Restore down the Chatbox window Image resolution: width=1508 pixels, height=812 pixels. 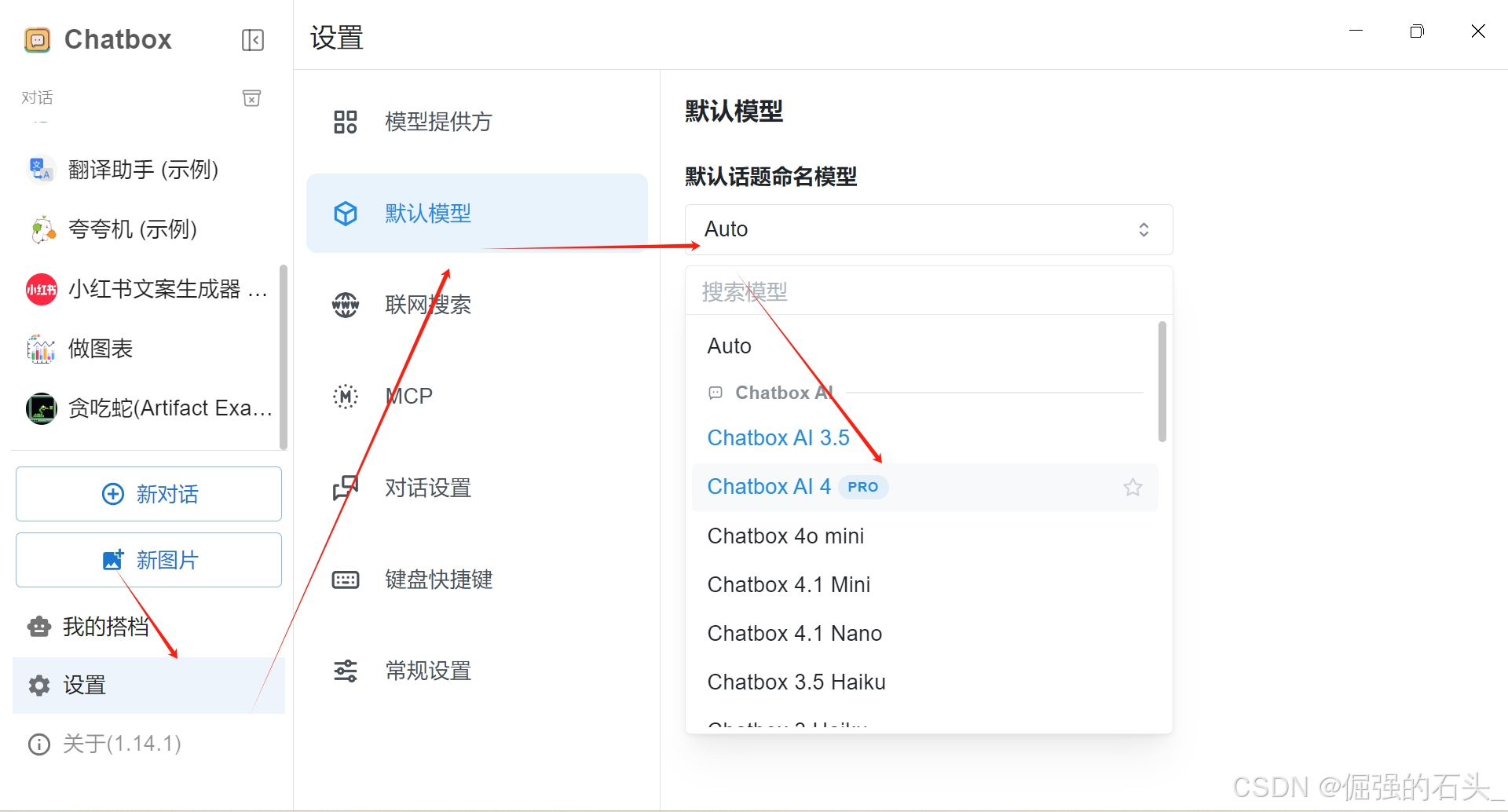tap(1417, 31)
